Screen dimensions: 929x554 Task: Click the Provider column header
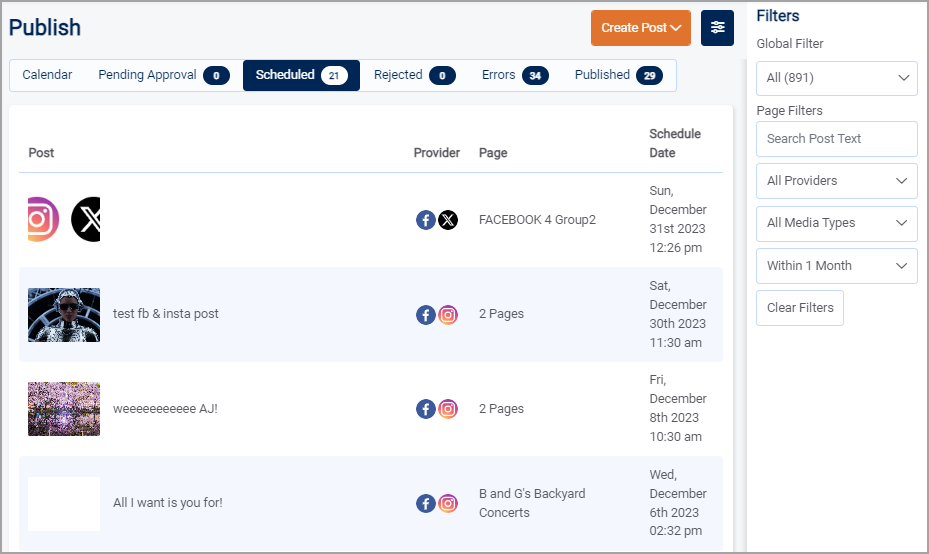[437, 153]
